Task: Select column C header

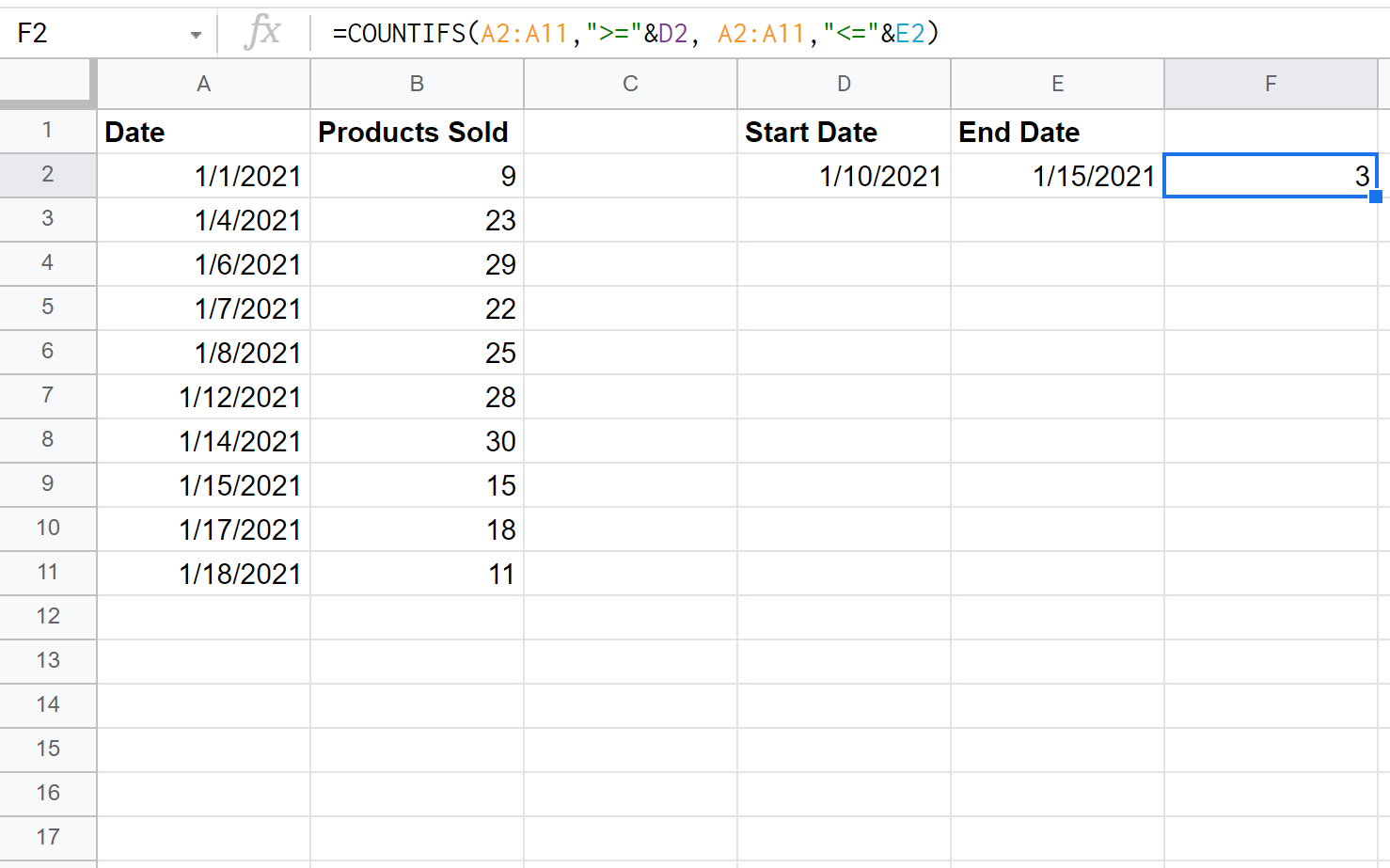Action: coord(630,84)
